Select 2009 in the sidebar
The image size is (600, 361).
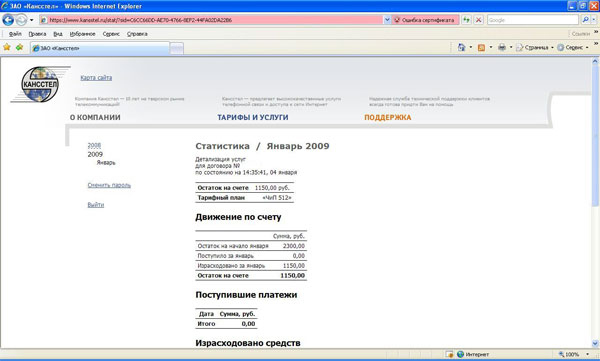[95, 154]
